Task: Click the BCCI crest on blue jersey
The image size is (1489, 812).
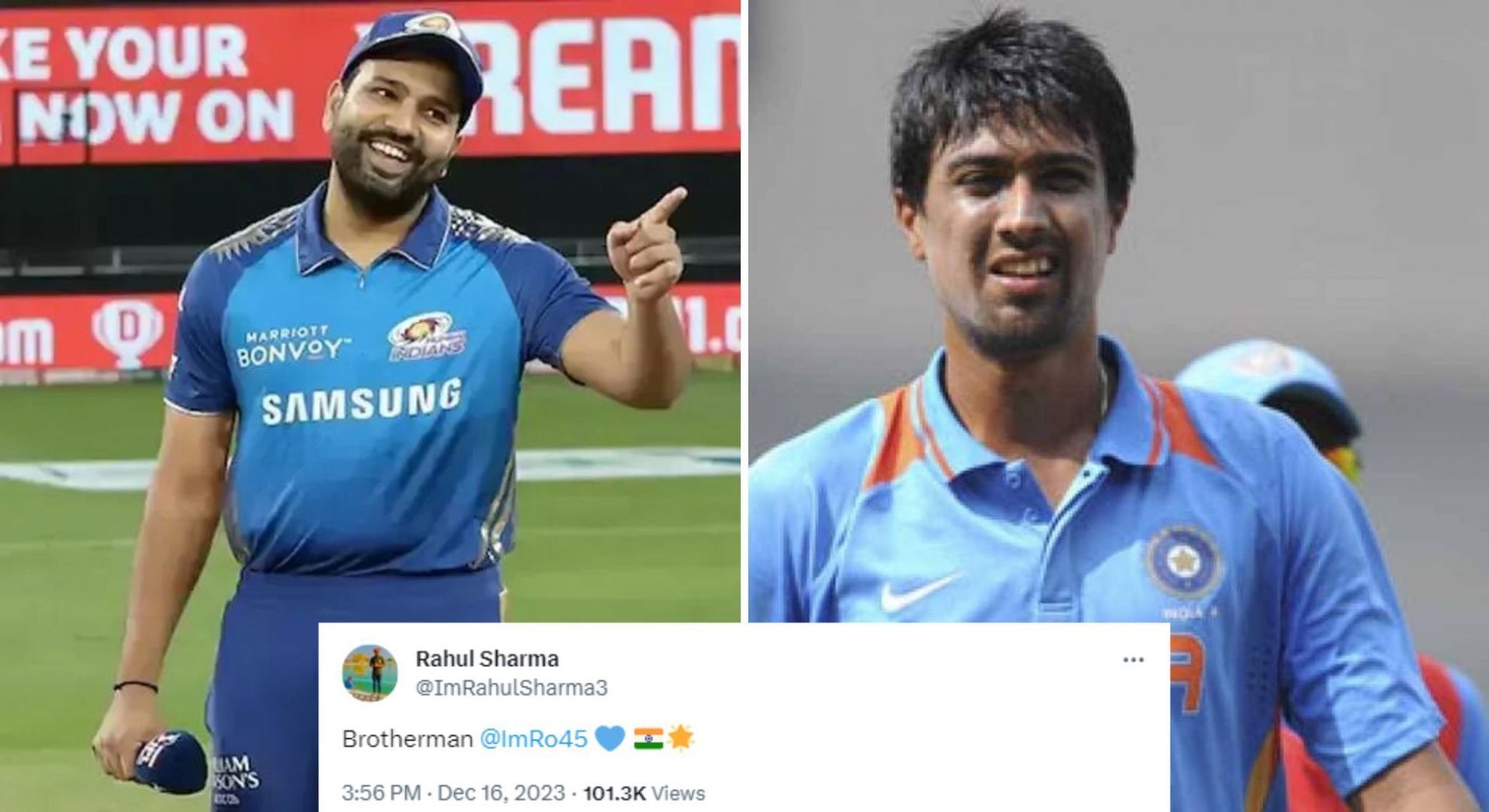Action: [1183, 560]
